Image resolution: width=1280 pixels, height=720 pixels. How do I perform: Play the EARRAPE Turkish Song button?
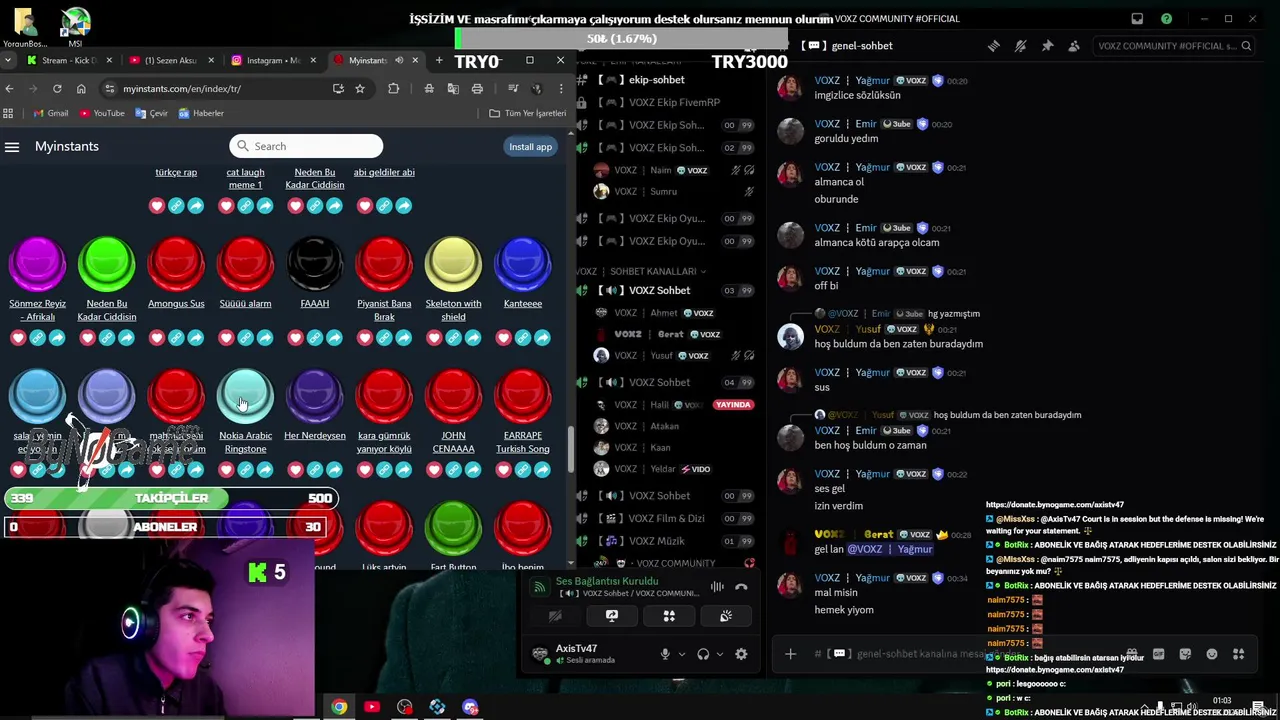[523, 396]
